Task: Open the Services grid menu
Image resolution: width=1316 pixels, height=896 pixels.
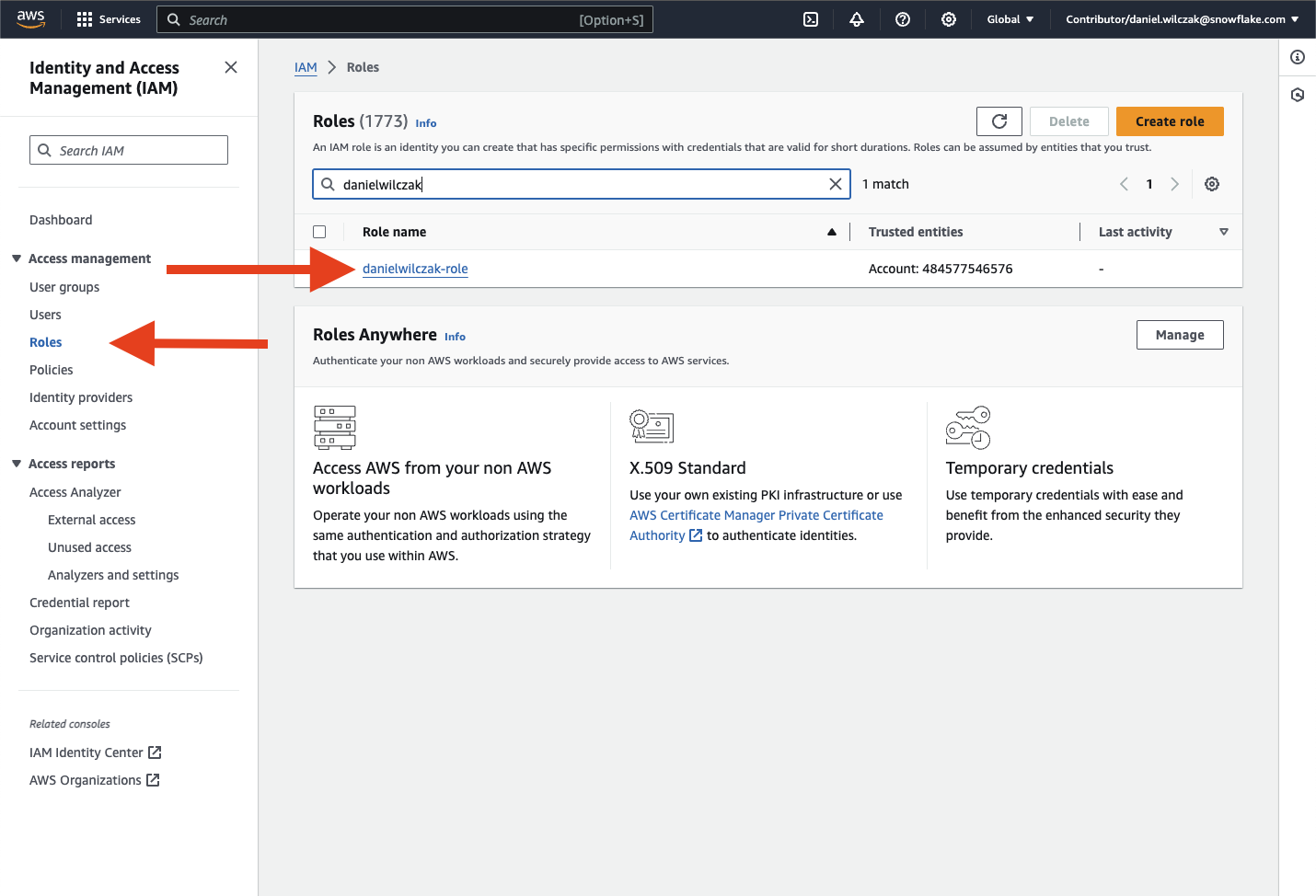Action: tap(109, 19)
